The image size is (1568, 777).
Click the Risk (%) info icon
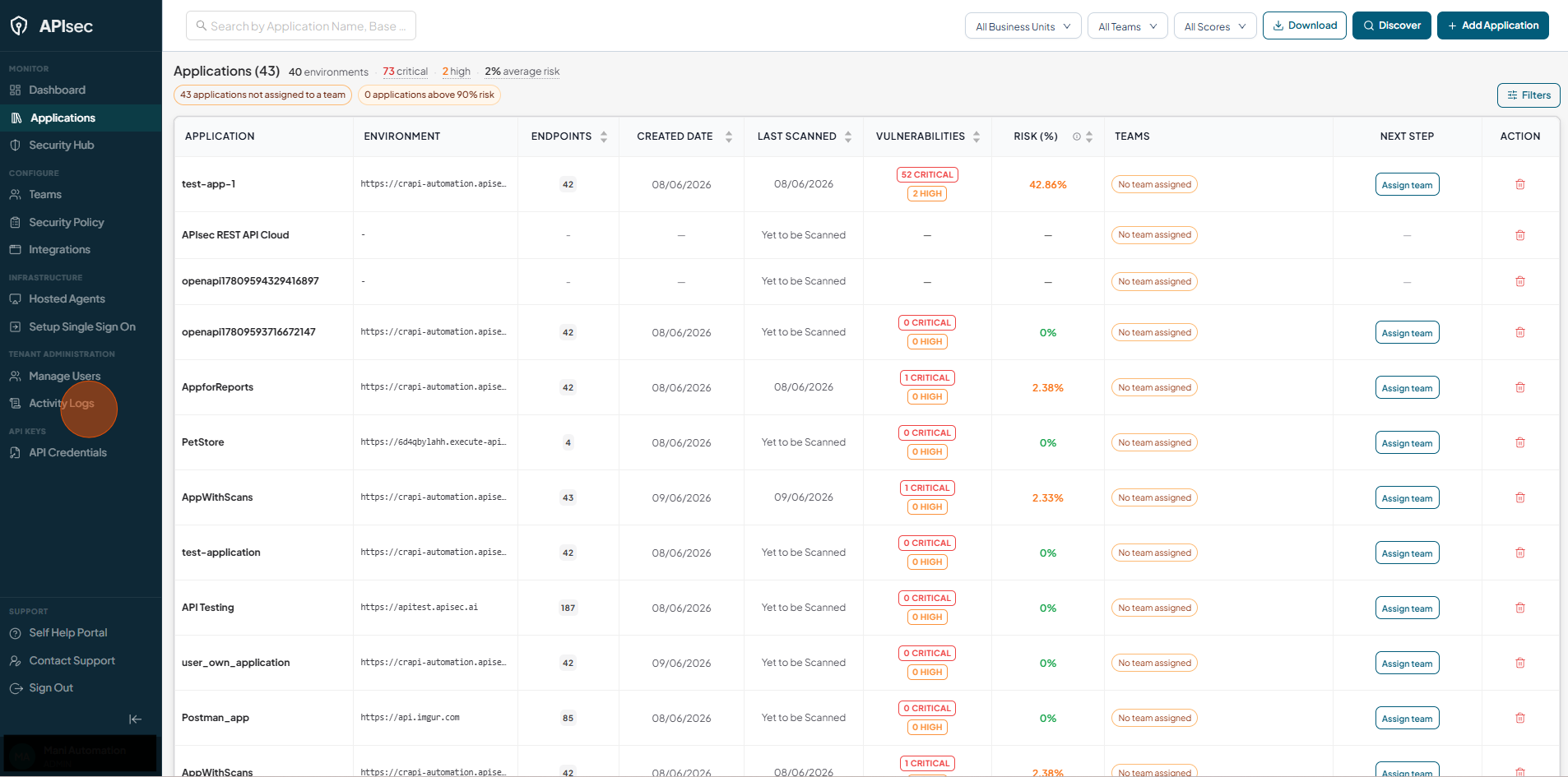pyautogui.click(x=1076, y=136)
